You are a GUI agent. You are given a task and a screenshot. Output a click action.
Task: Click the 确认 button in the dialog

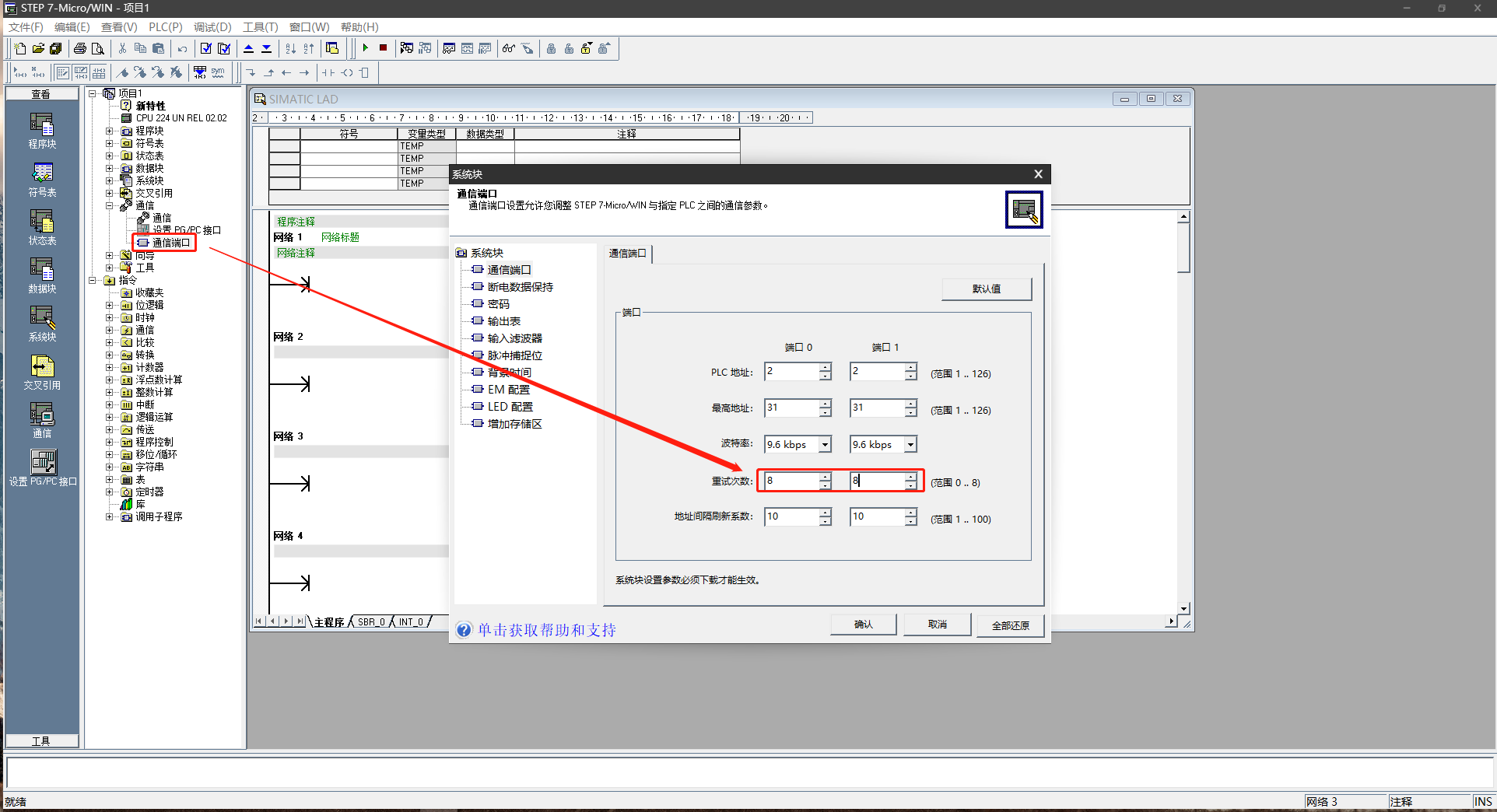click(863, 625)
